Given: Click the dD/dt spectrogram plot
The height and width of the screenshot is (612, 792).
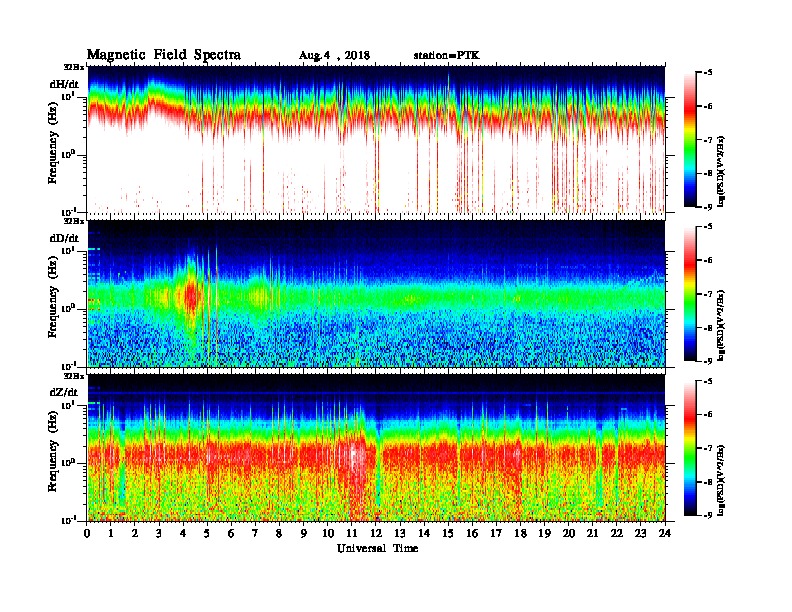Looking at the screenshot, I should [376, 293].
